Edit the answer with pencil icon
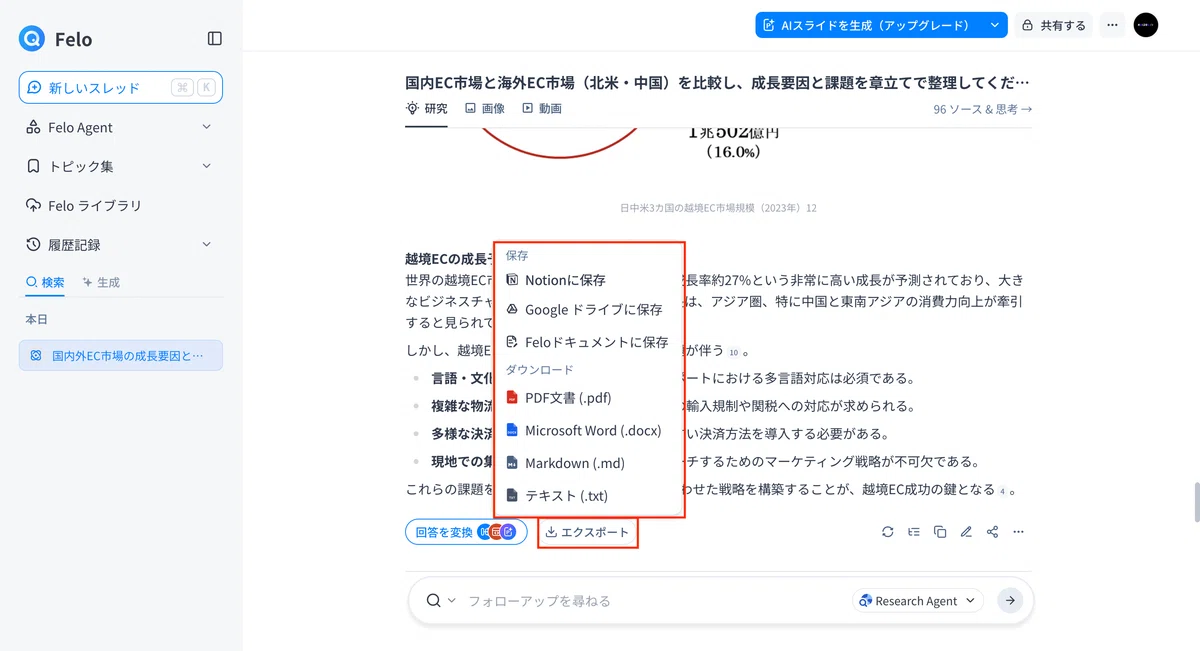The width and height of the screenshot is (1200, 651). [966, 532]
